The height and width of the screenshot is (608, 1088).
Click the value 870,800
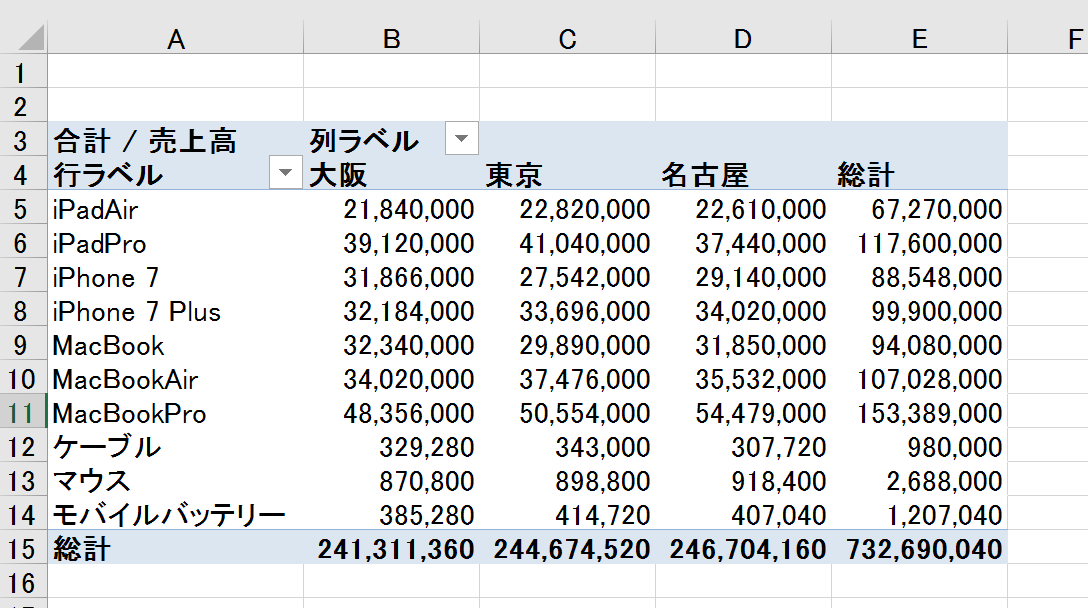tap(427, 482)
